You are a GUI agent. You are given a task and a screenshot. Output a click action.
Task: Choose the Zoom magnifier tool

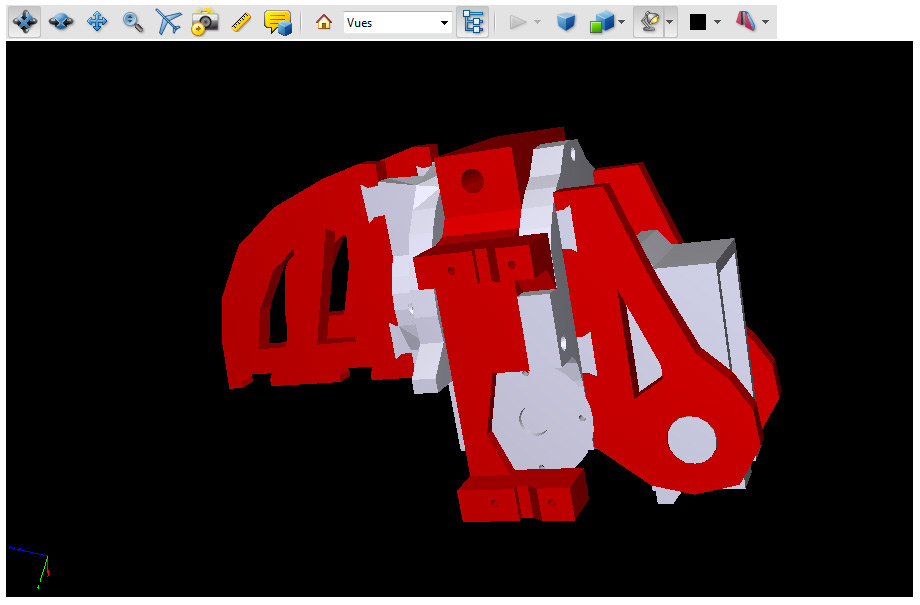click(x=132, y=22)
